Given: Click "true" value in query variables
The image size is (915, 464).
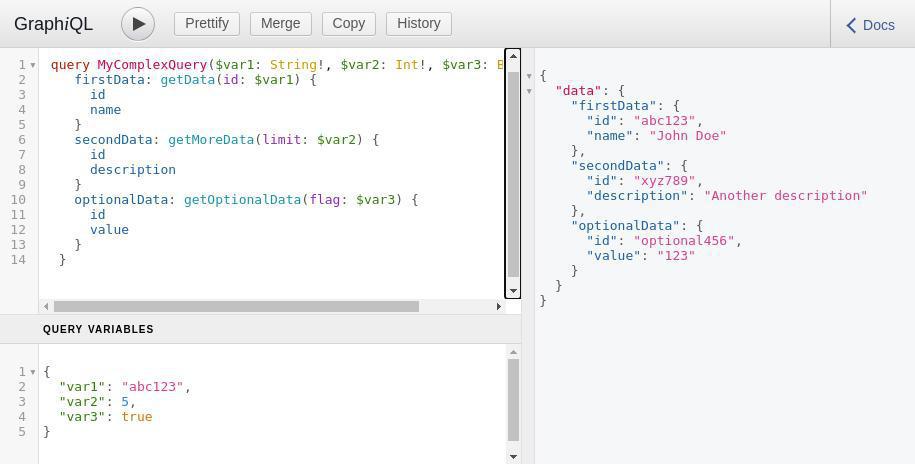Looking at the screenshot, I should point(137,417).
